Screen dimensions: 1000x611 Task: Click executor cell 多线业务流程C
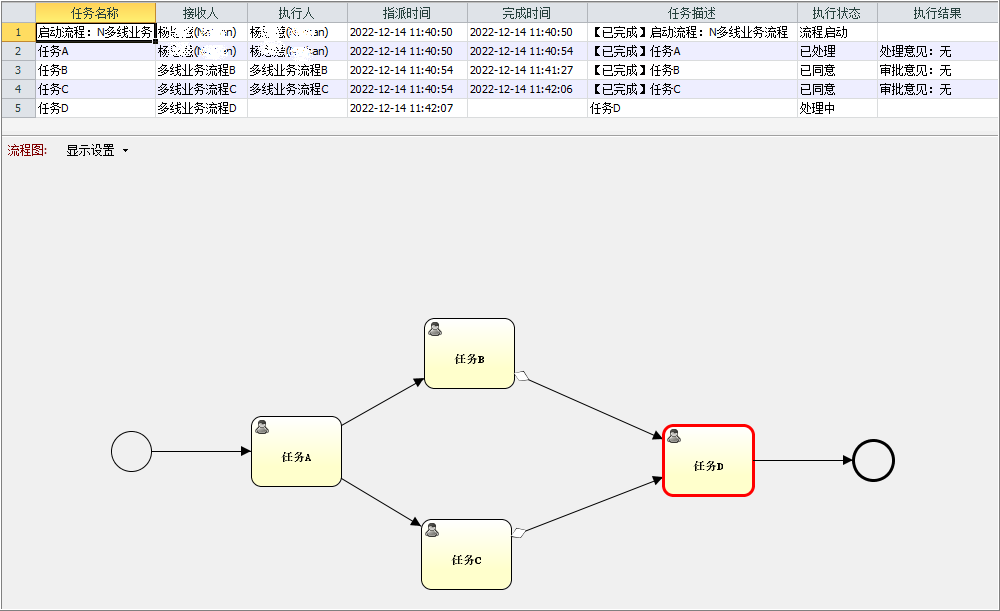pyautogui.click(x=297, y=89)
